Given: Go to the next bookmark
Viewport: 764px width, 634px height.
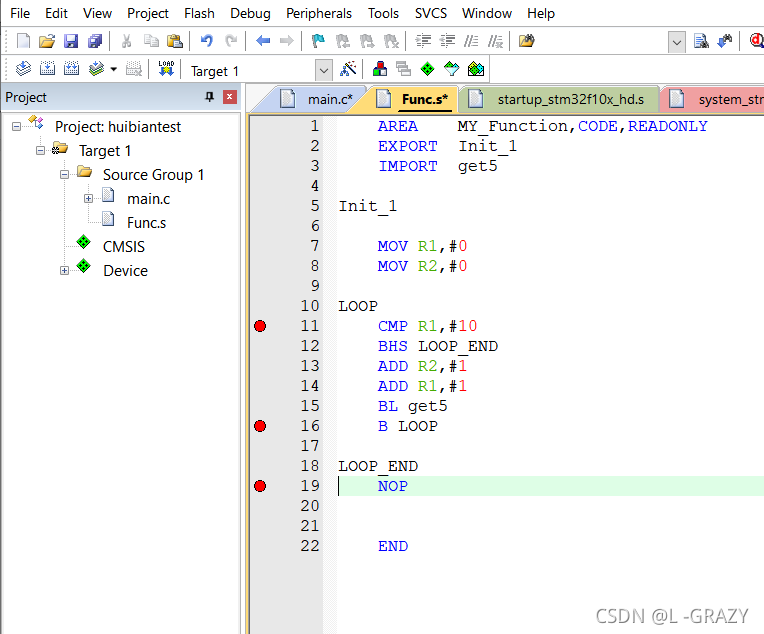Looking at the screenshot, I should point(366,41).
